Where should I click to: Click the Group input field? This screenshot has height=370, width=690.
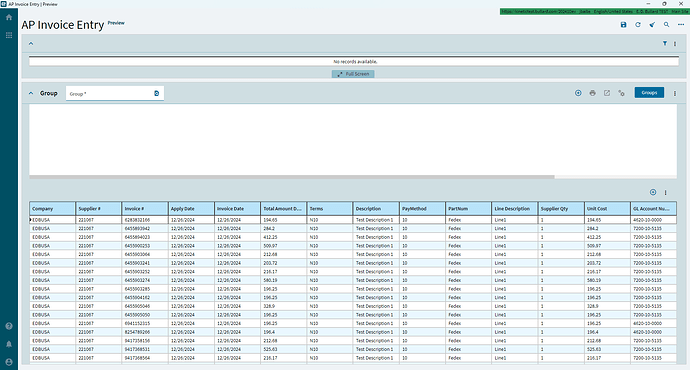114,93
